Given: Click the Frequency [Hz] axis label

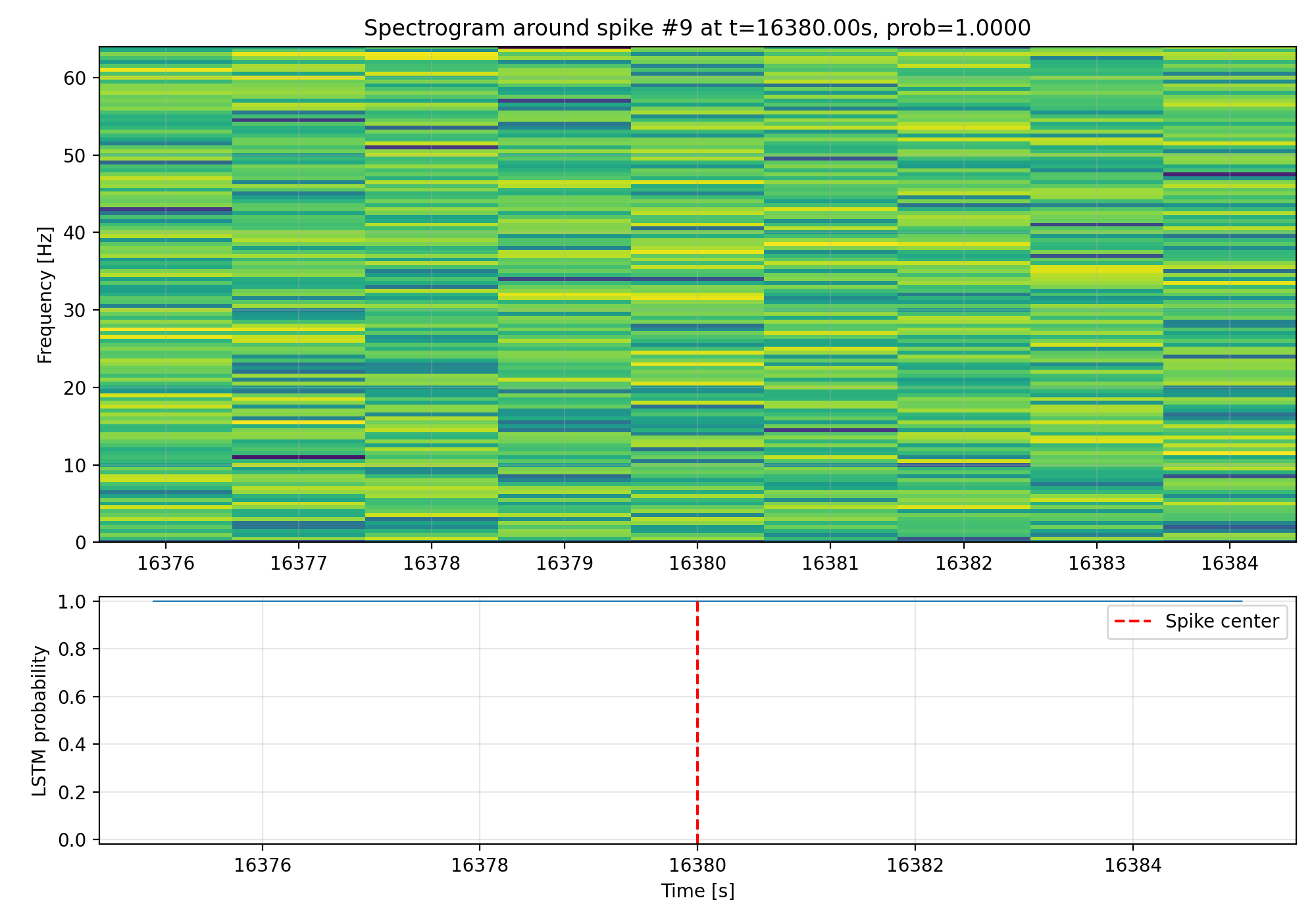Looking at the screenshot, I should point(45,295).
